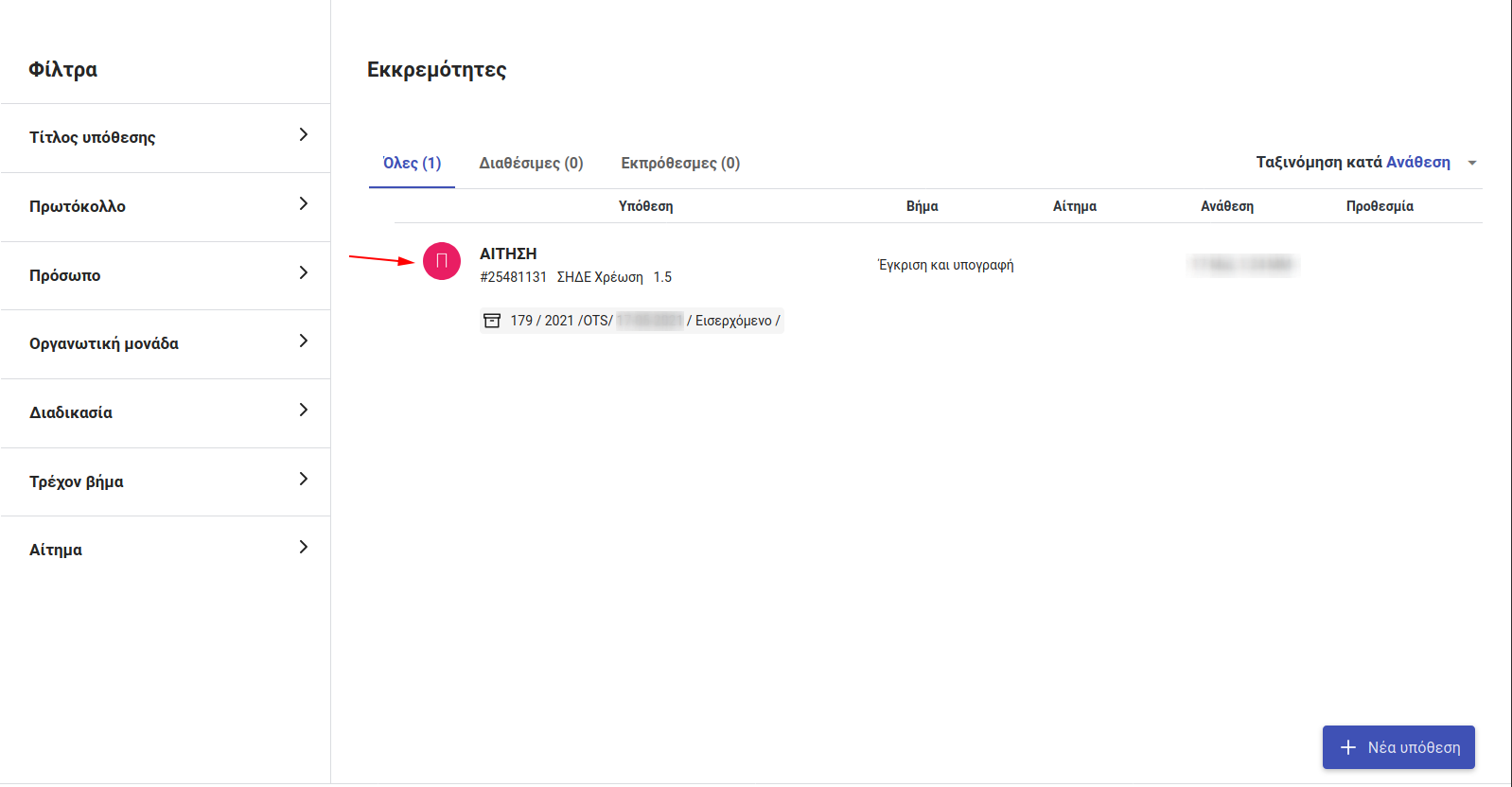Select the Ανάθεση sort option link

(x=1417, y=162)
